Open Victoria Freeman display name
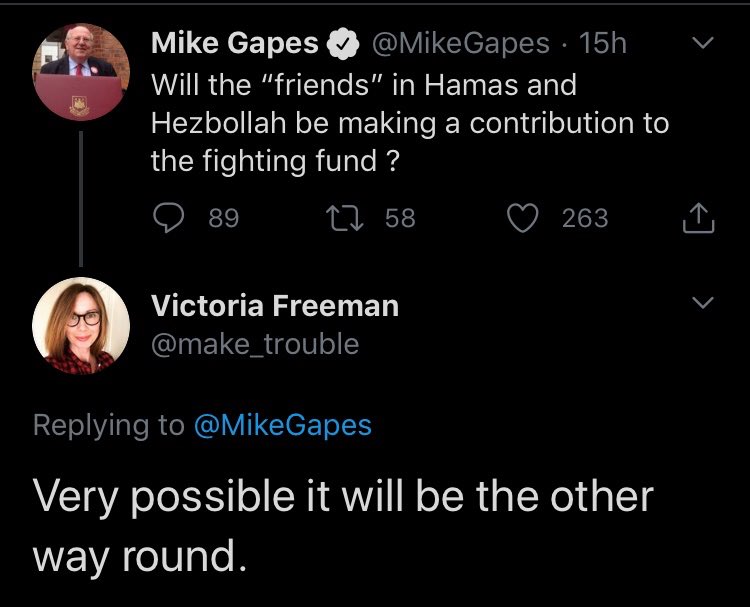Screen dimensions: 750x607 pos(275,306)
